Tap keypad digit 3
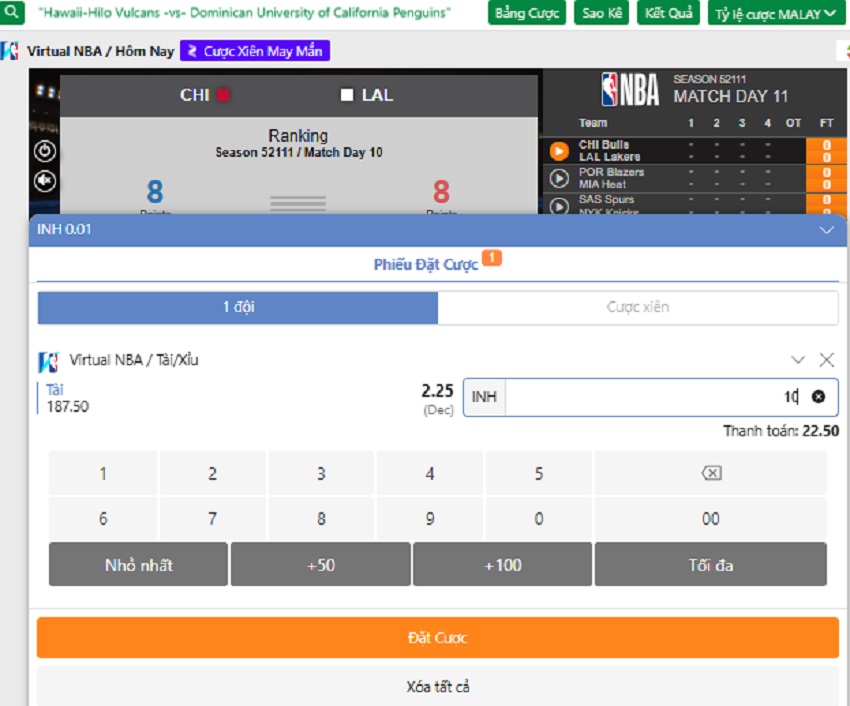This screenshot has width=850, height=706. 321,473
